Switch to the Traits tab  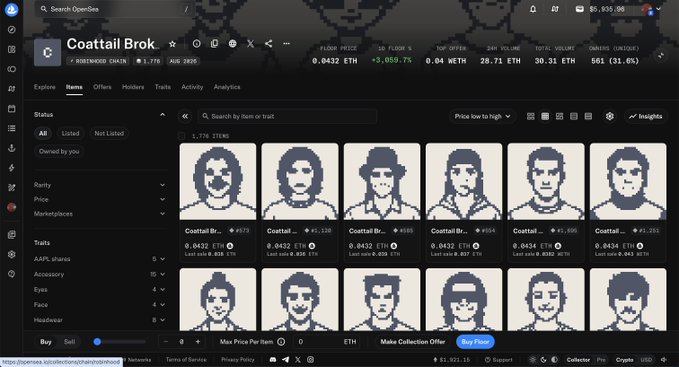pyautogui.click(x=163, y=87)
